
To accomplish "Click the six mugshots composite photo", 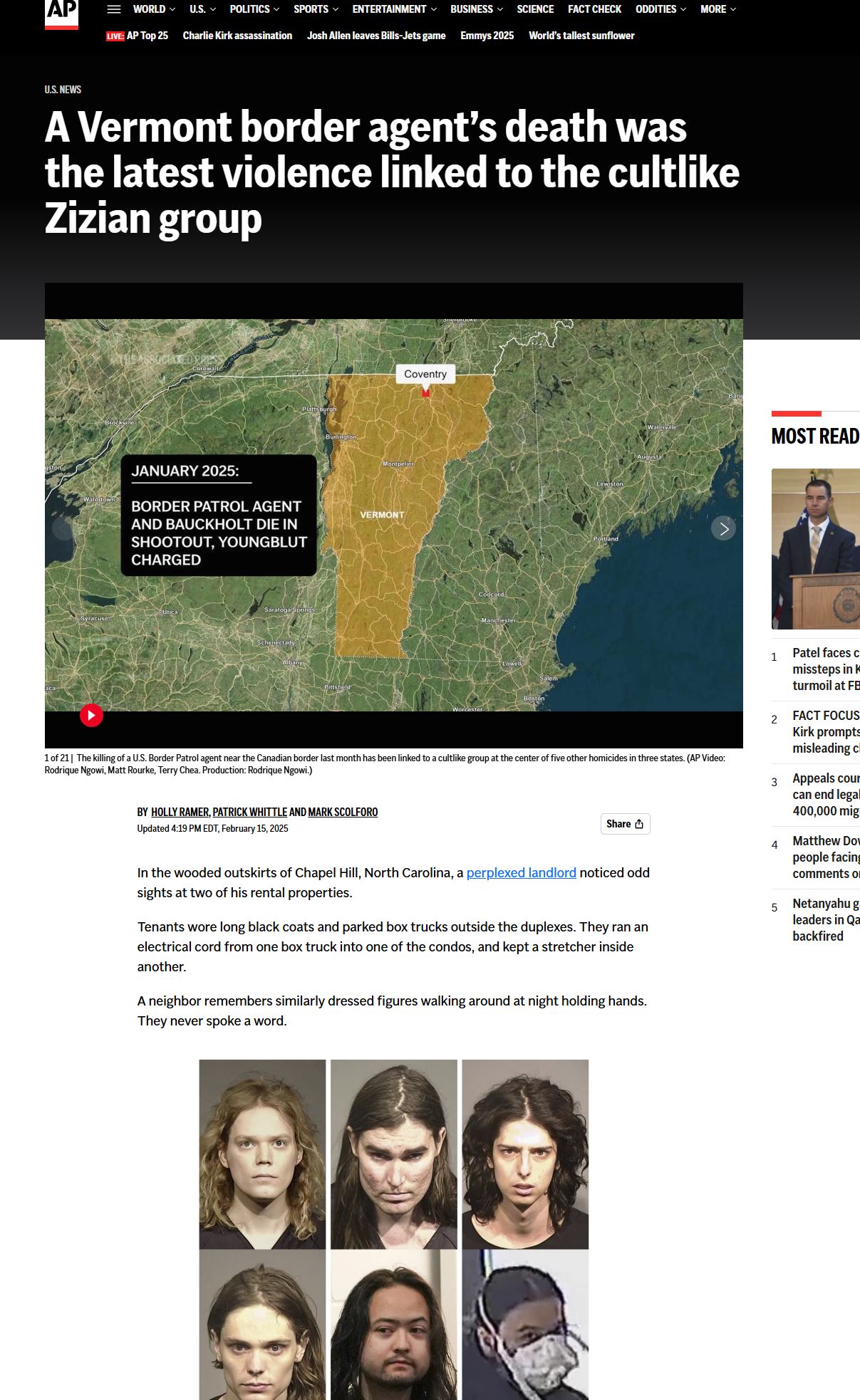I will pos(394,1230).
